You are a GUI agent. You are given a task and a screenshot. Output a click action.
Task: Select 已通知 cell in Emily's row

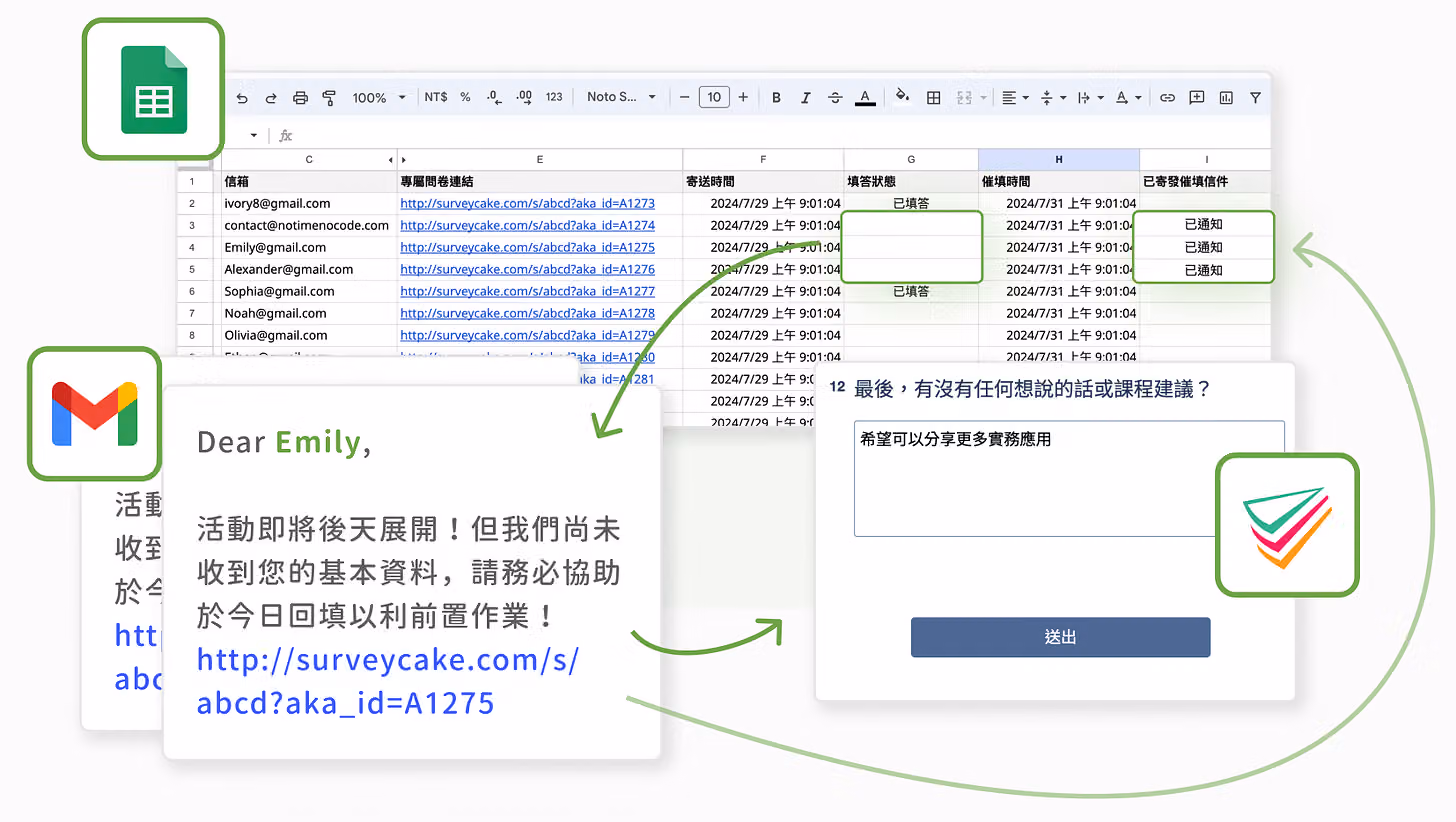pos(1204,247)
